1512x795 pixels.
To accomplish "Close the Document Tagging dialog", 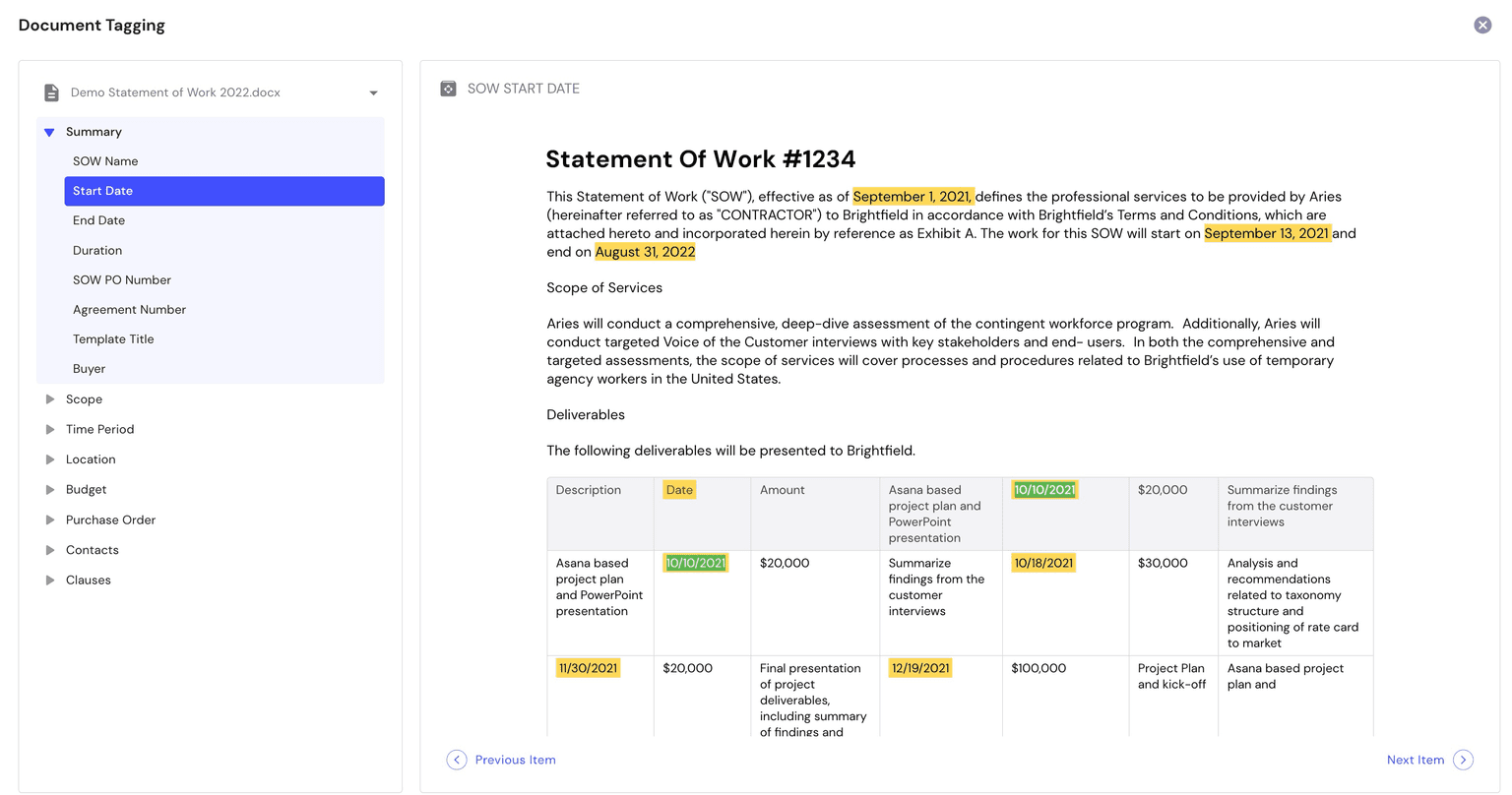I will 1481,26.
